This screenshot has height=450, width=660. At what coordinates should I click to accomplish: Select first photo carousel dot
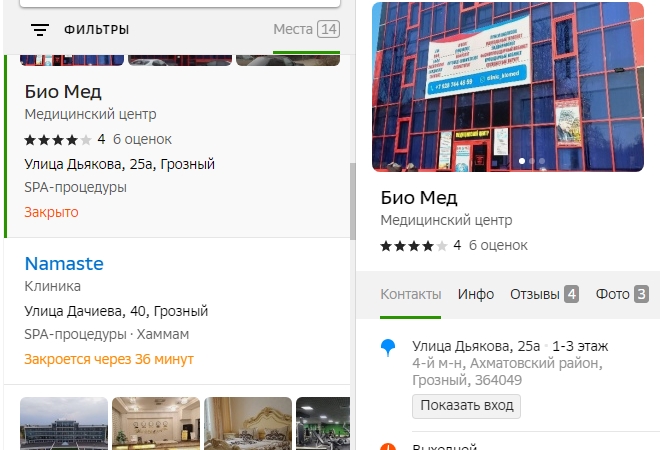[522, 161]
